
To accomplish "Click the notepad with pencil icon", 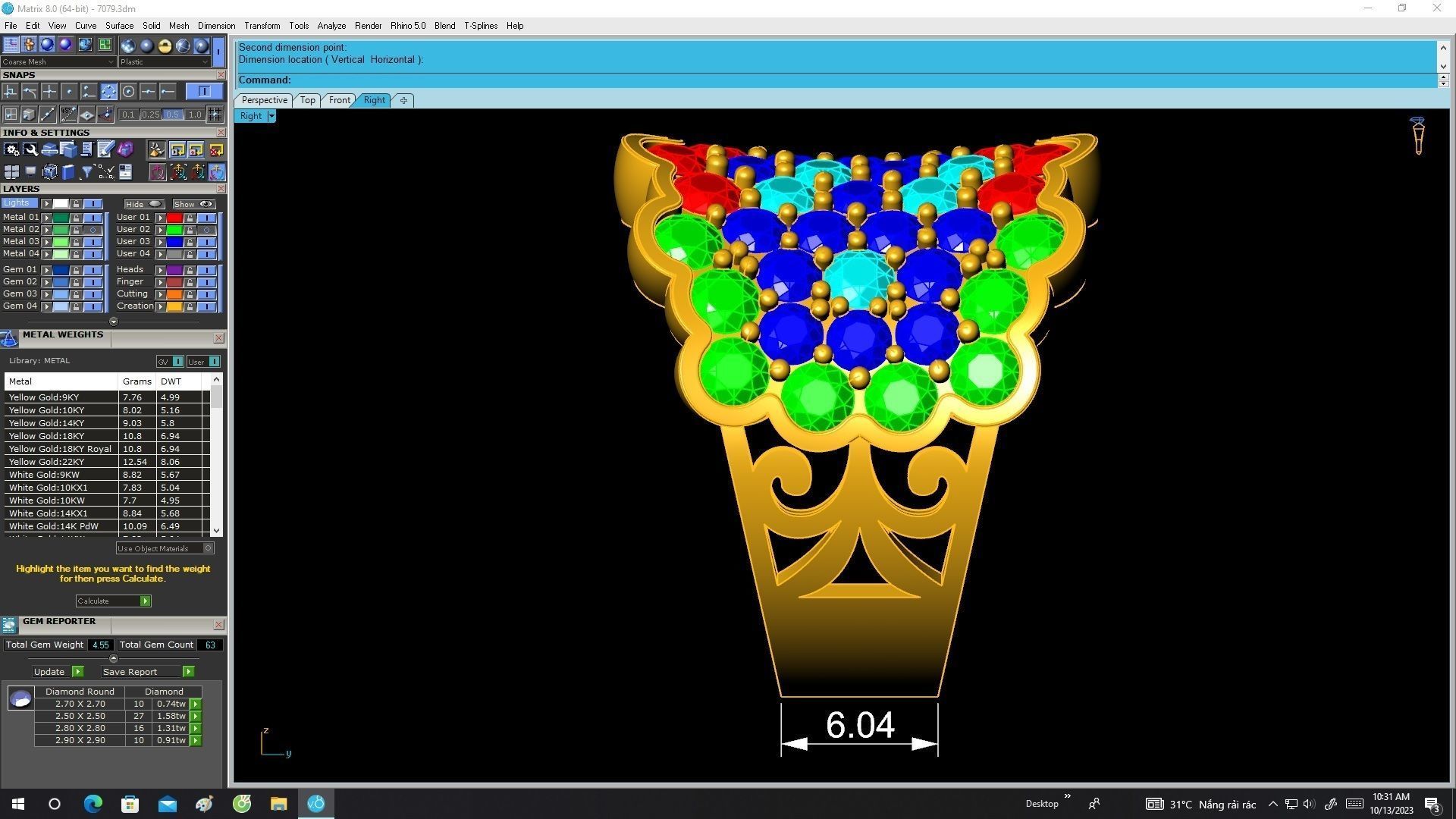I will 105,149.
